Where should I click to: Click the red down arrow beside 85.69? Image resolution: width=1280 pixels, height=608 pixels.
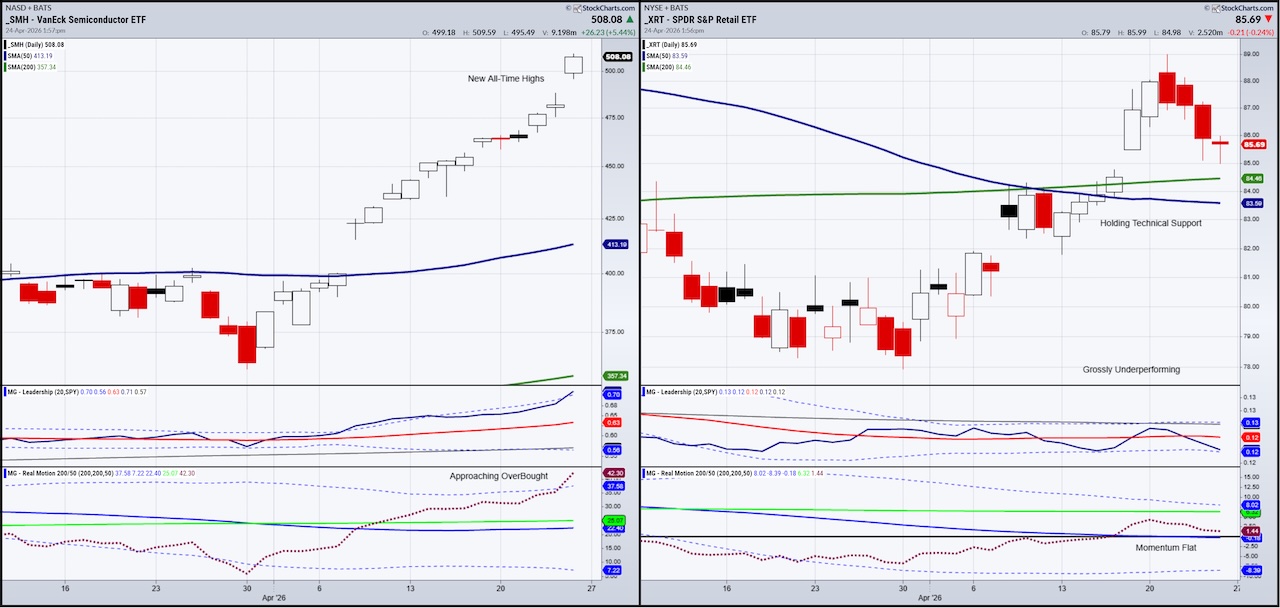(x=1270, y=18)
